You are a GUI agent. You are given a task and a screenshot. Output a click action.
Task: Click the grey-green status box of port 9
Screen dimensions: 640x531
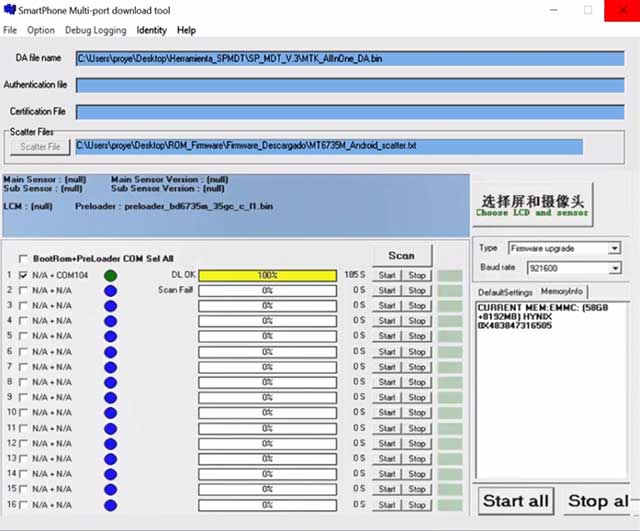click(x=450, y=398)
